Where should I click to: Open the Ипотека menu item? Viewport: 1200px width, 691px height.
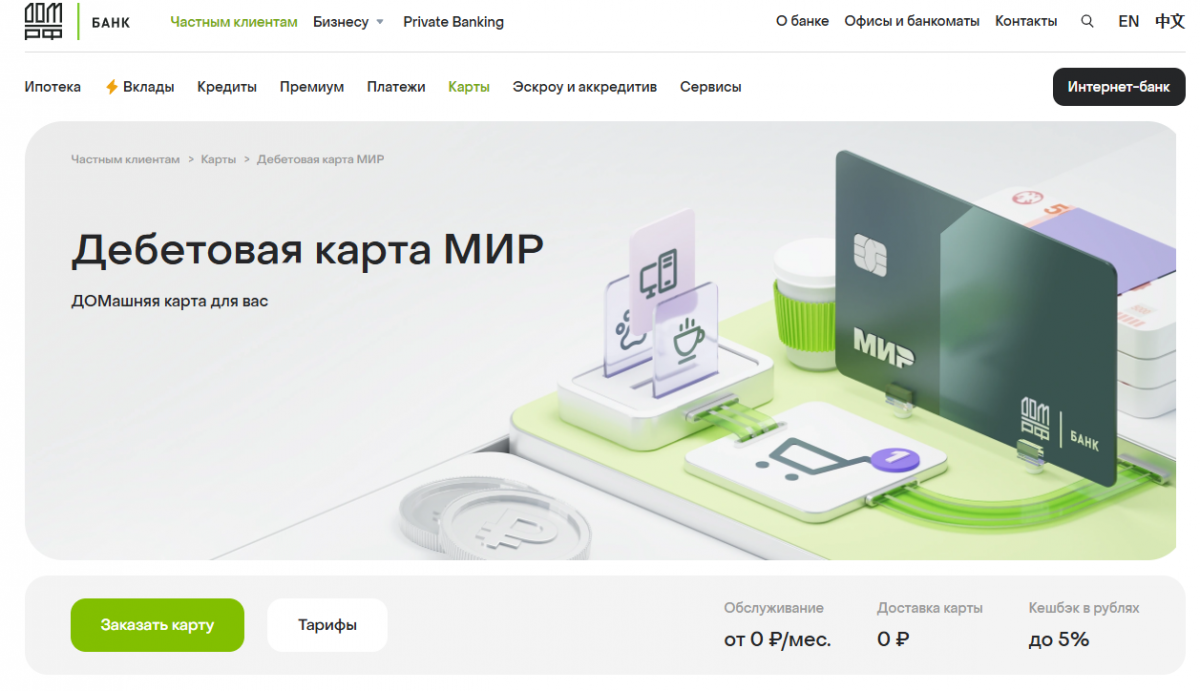53,87
